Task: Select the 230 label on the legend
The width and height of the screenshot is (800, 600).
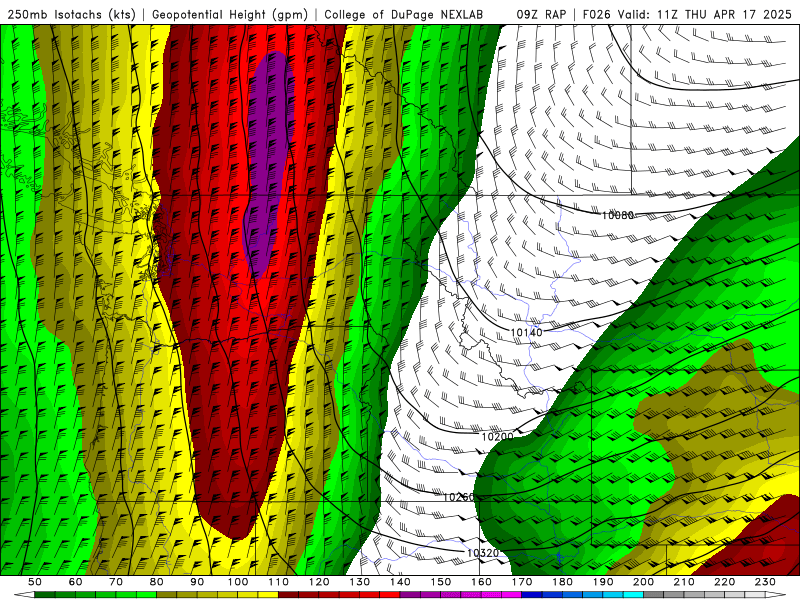Action: [765, 582]
